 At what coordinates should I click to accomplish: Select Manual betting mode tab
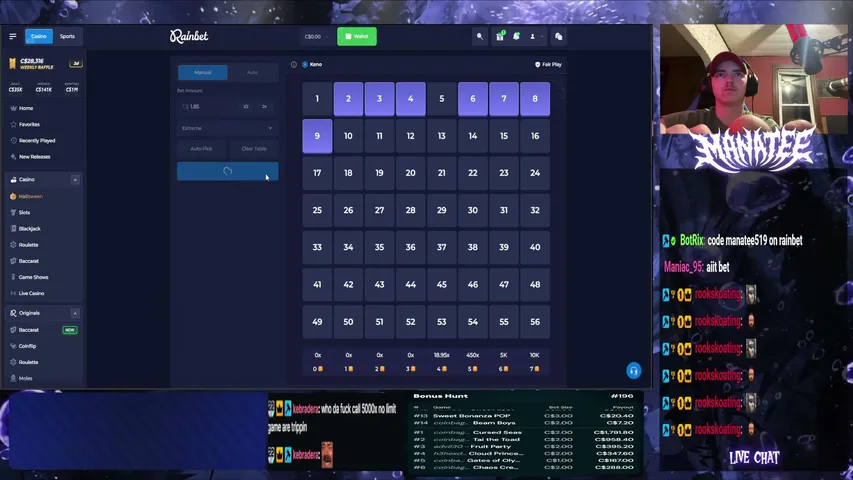tap(203, 72)
